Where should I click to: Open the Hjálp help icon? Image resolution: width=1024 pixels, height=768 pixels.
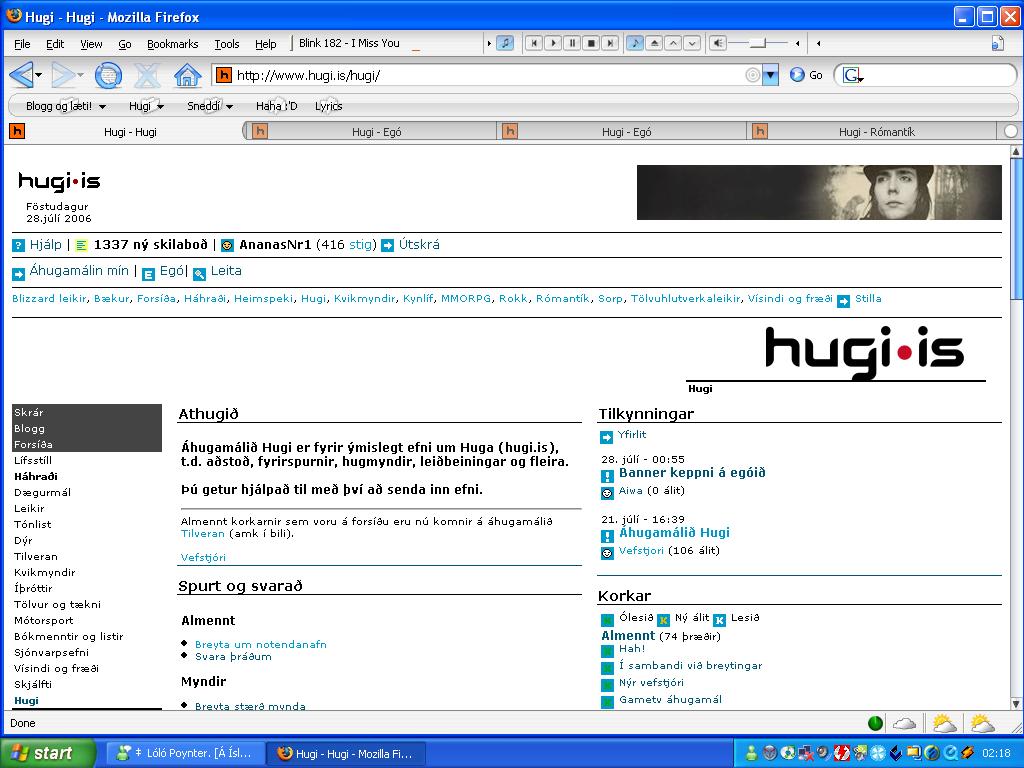point(18,246)
